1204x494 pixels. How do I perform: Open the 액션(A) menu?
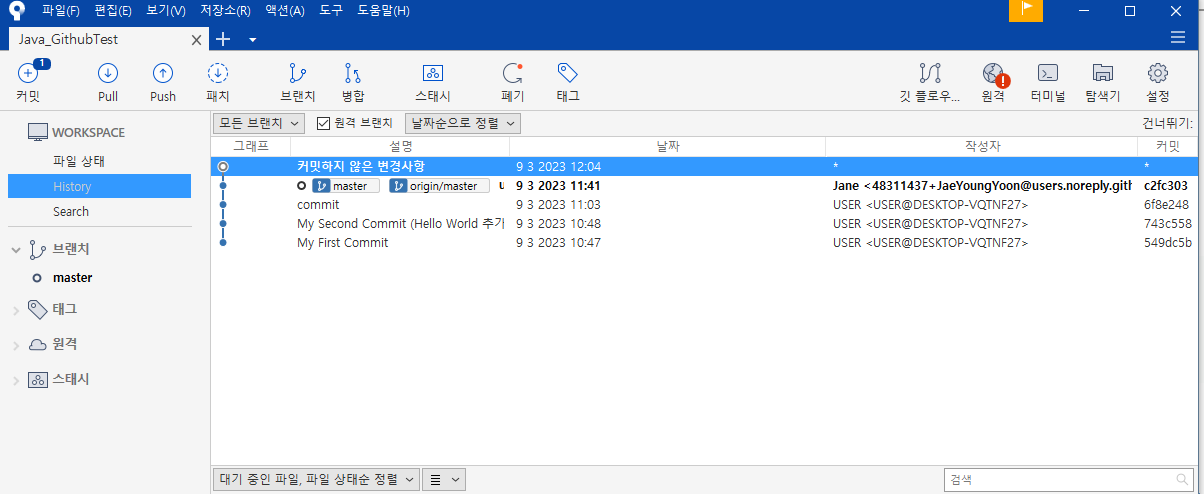point(285,10)
